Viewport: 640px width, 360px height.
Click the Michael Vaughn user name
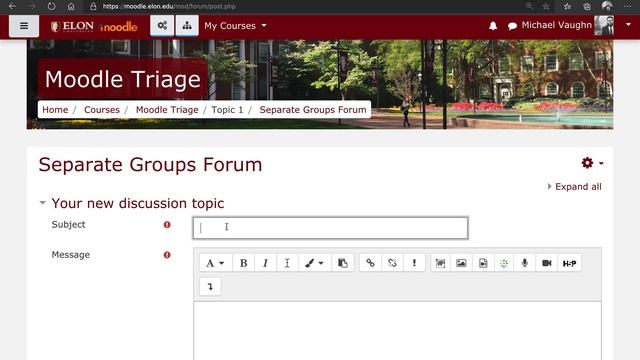(x=556, y=25)
